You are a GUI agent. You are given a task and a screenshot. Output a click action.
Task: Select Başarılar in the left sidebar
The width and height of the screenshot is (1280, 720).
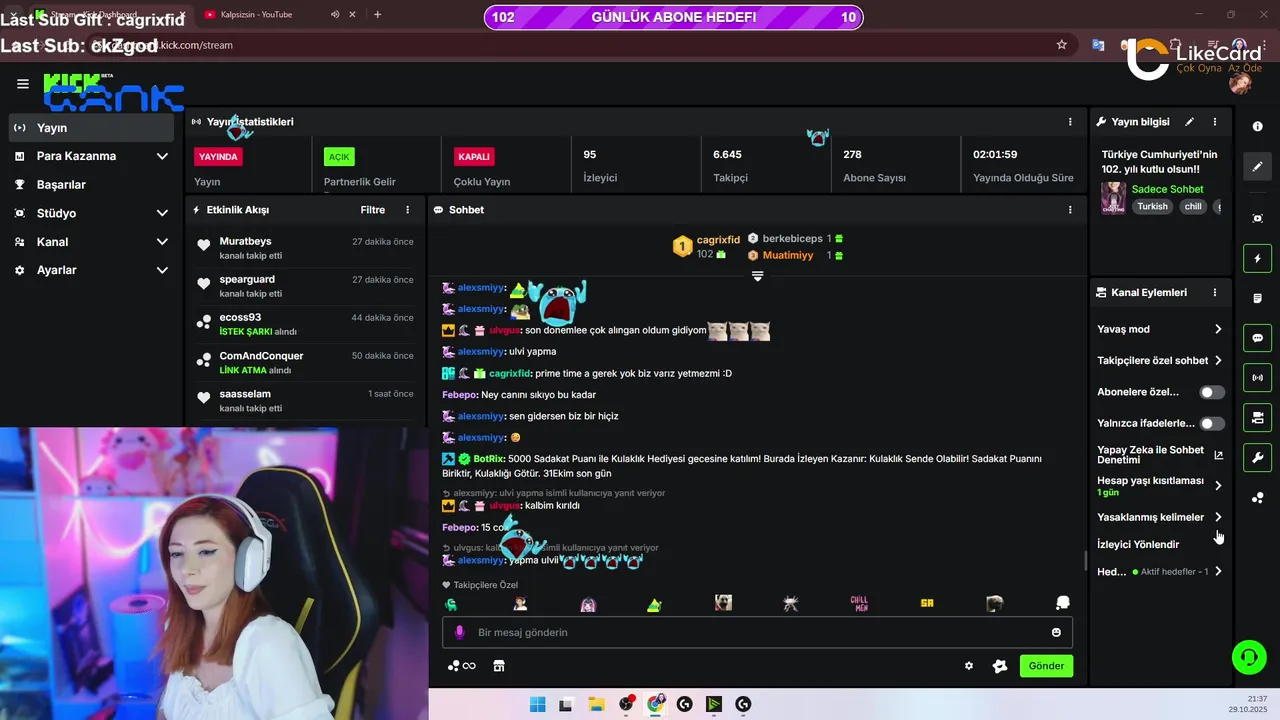coord(92,185)
